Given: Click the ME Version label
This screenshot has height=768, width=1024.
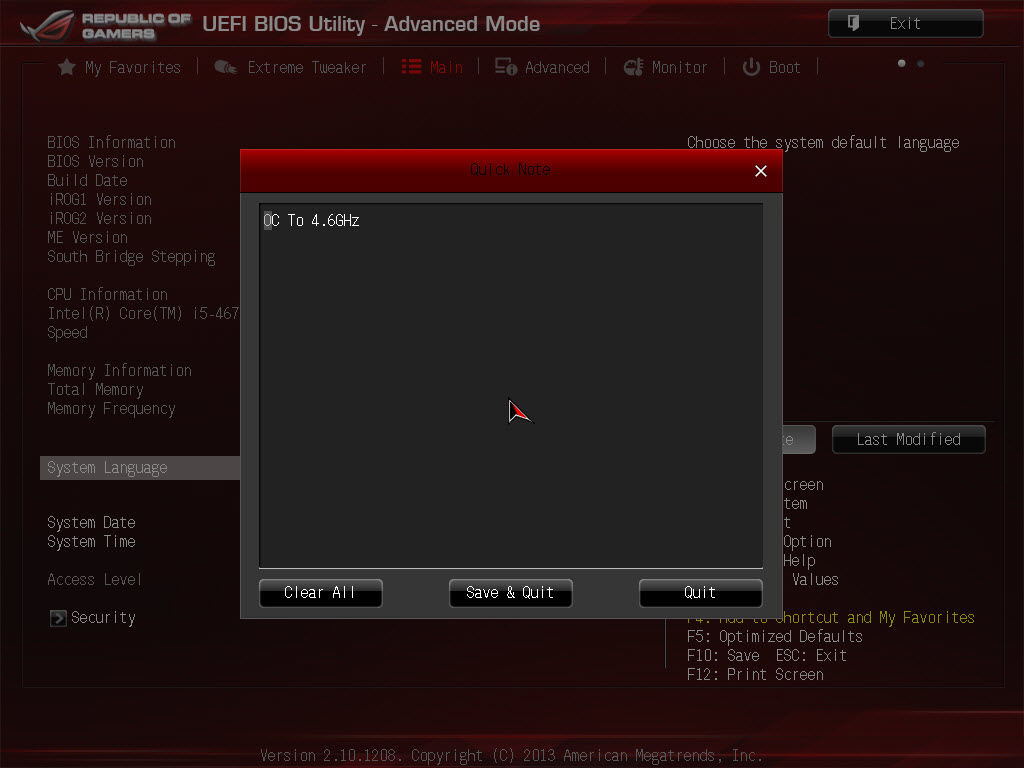Looking at the screenshot, I should pyautogui.click(x=88, y=237).
